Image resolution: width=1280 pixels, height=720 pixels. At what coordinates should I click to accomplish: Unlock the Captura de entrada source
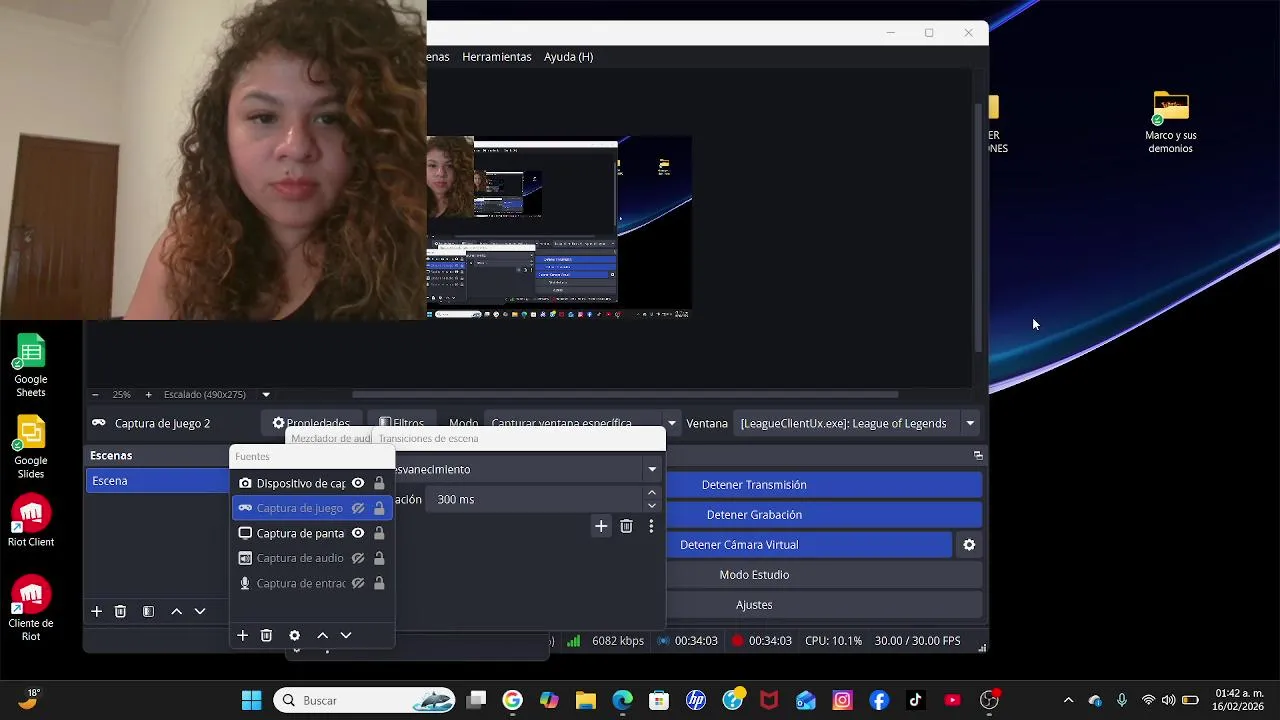[379, 583]
